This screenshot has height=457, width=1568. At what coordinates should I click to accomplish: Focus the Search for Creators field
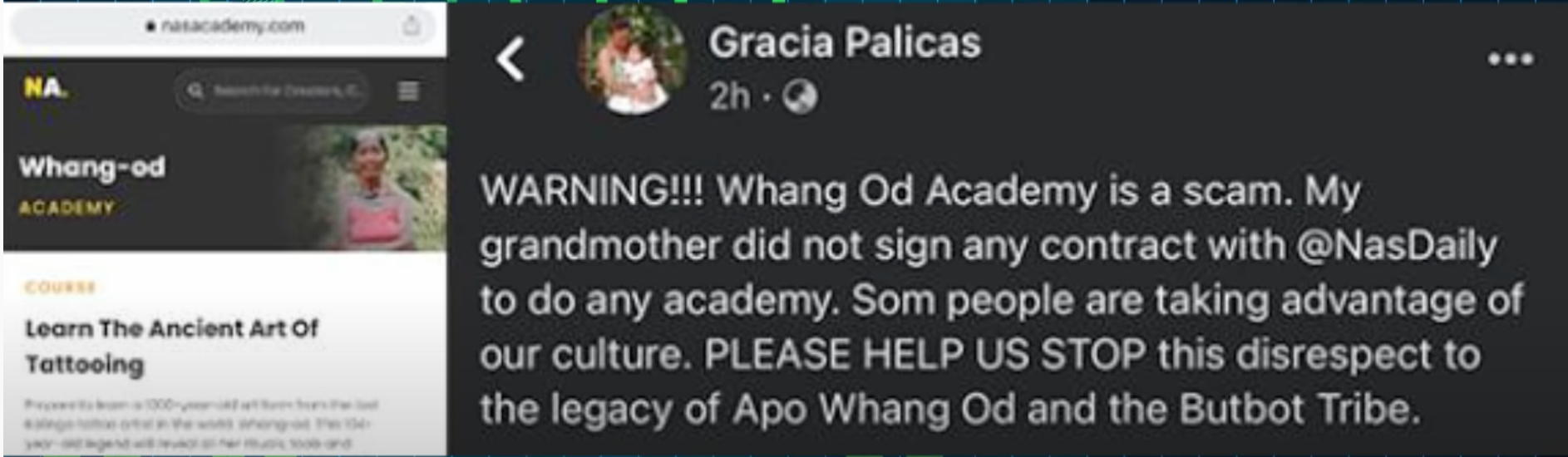272,91
